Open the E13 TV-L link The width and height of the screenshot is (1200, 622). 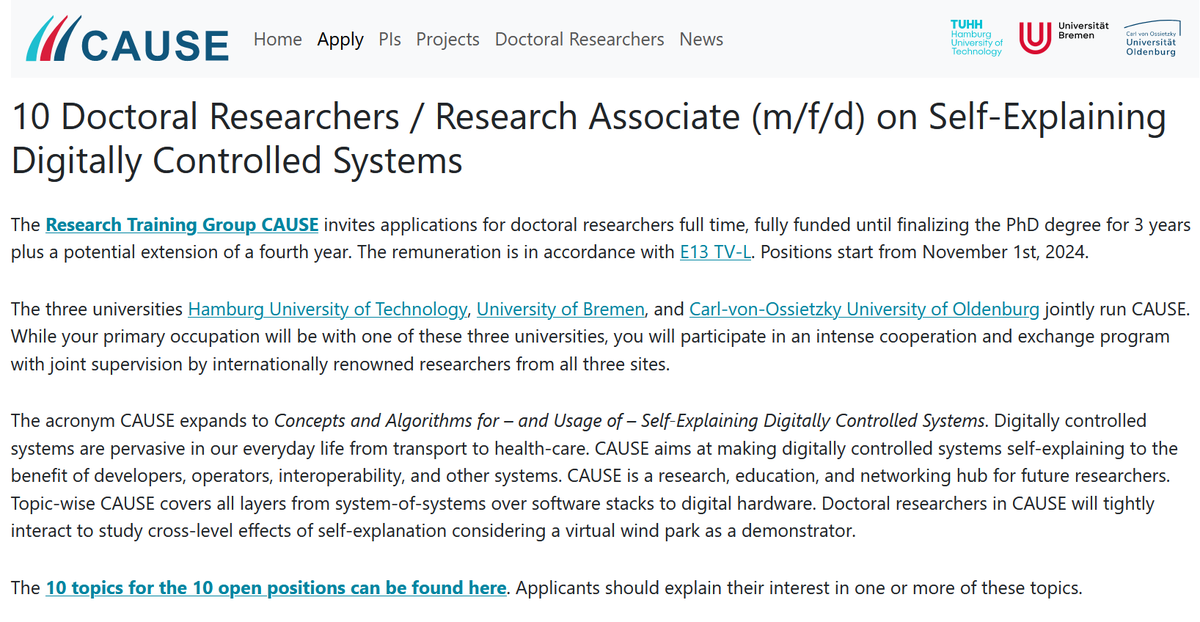coord(715,252)
